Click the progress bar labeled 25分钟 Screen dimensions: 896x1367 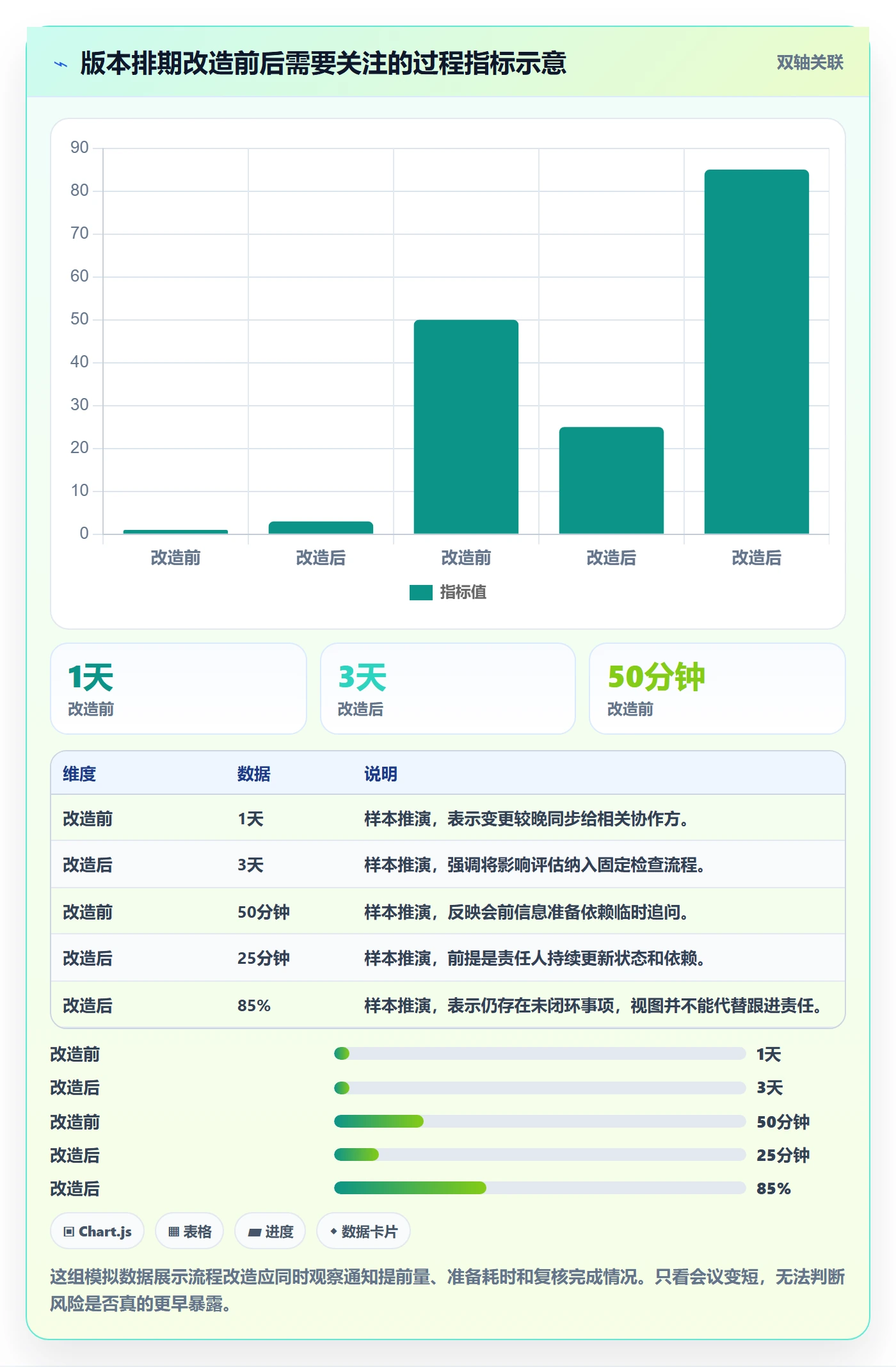(540, 1155)
